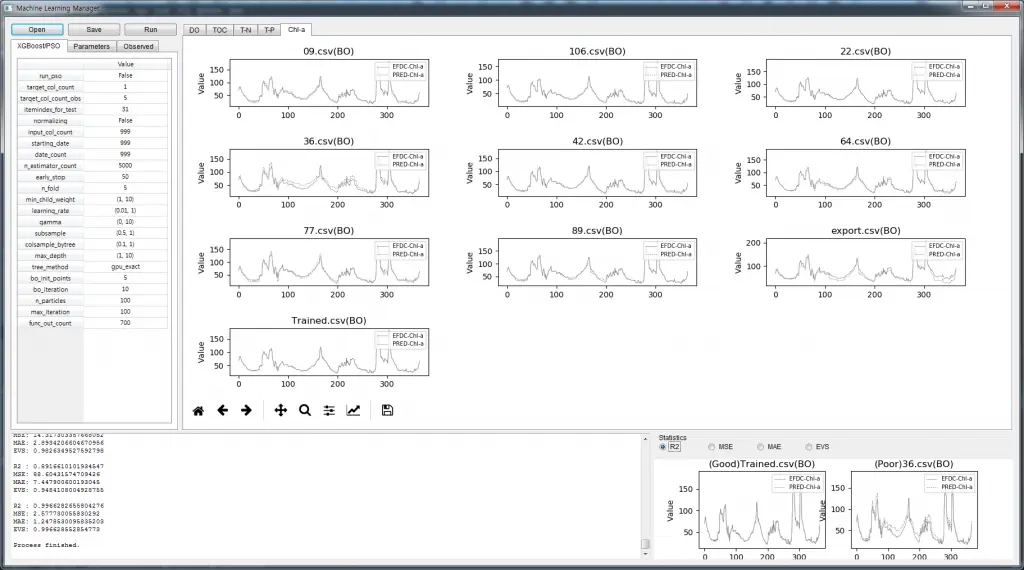
Task: Click the export.csv(BO) plot
Action: coord(865,262)
